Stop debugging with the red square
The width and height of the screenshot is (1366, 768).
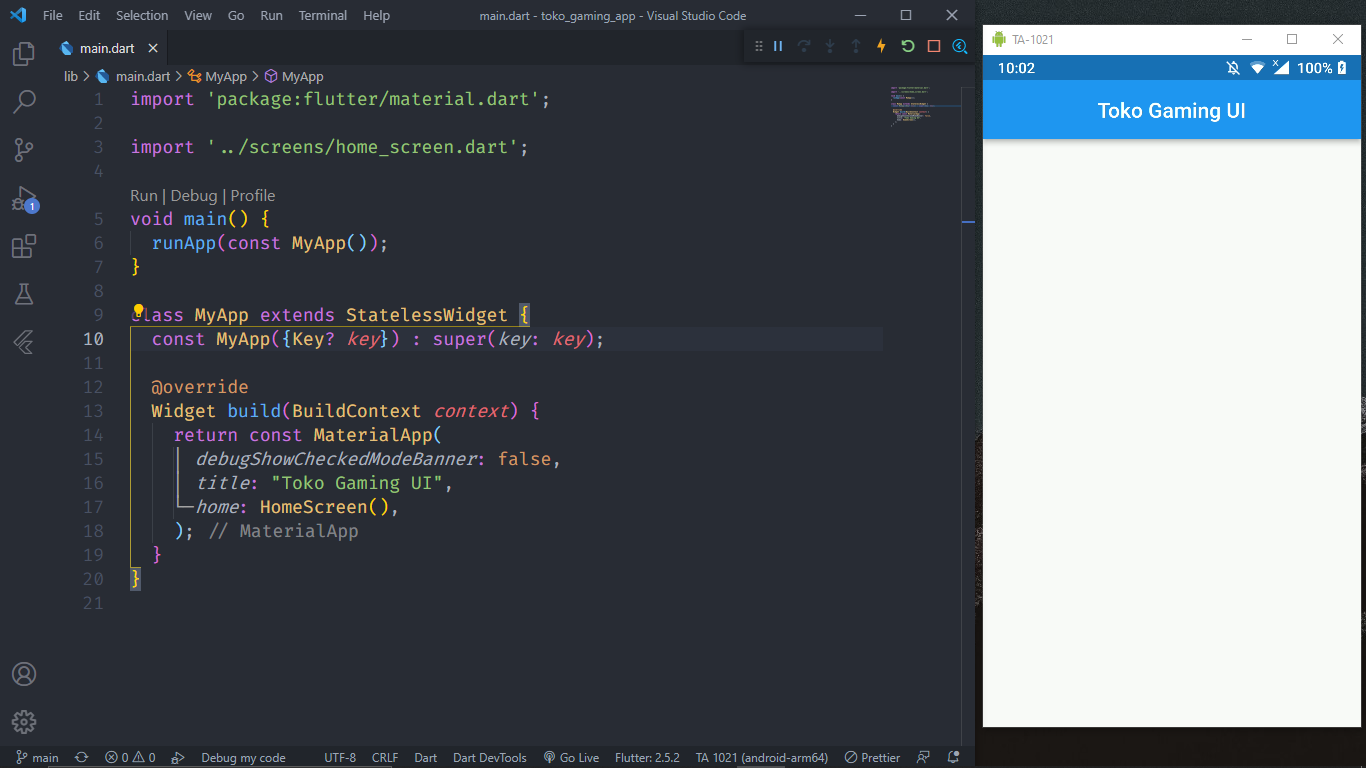point(934,46)
